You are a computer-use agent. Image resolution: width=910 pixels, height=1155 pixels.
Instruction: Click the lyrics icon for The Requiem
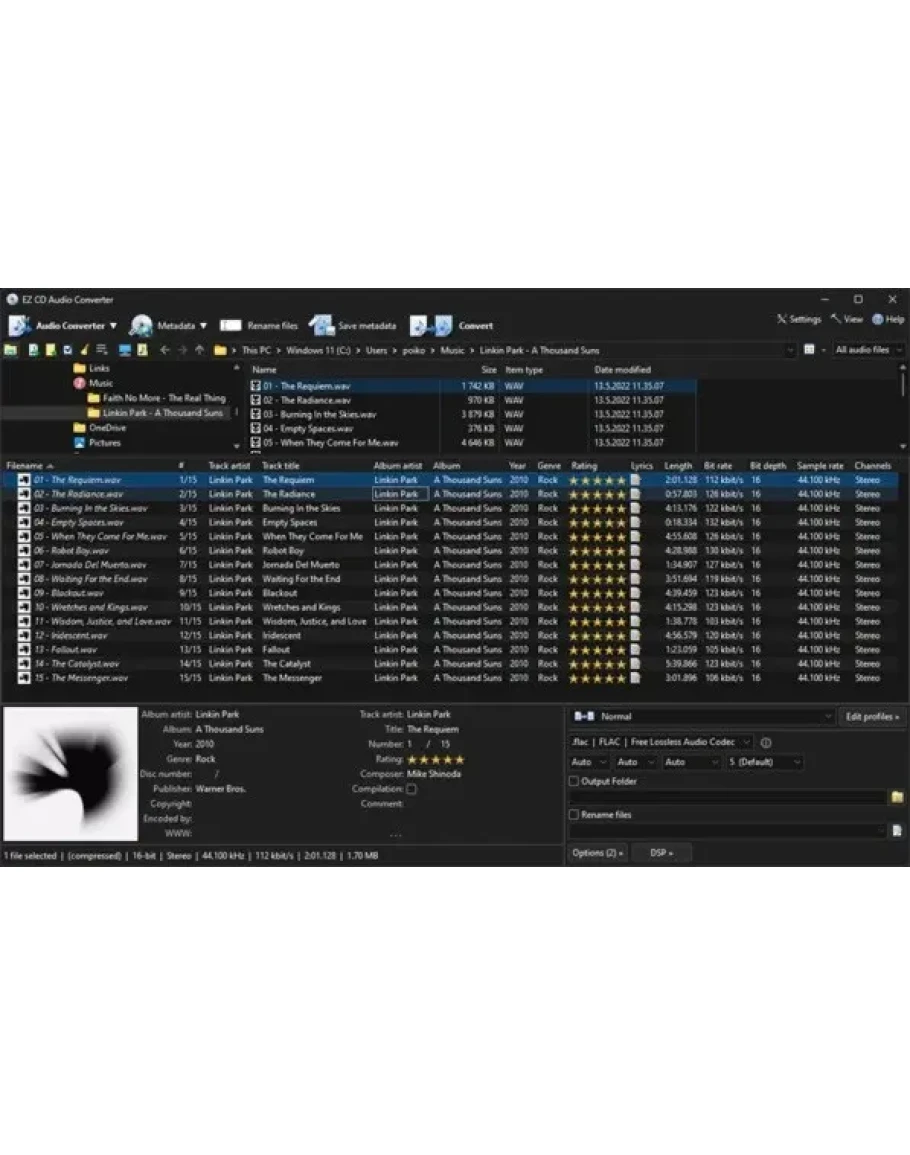[x=635, y=480]
